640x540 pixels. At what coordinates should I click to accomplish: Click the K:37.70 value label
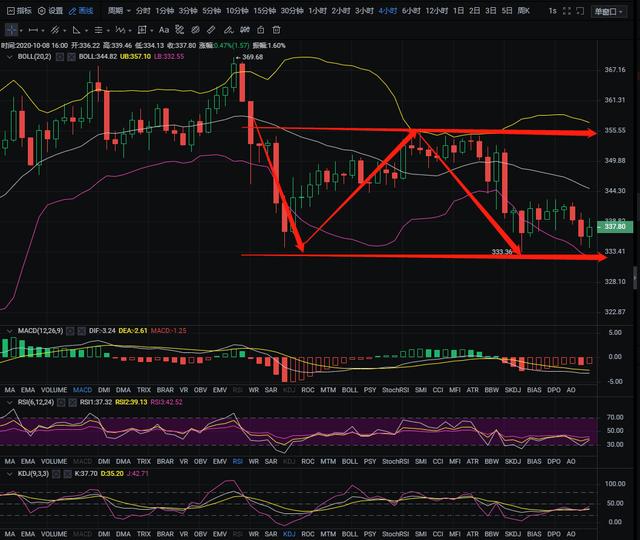tap(86, 474)
